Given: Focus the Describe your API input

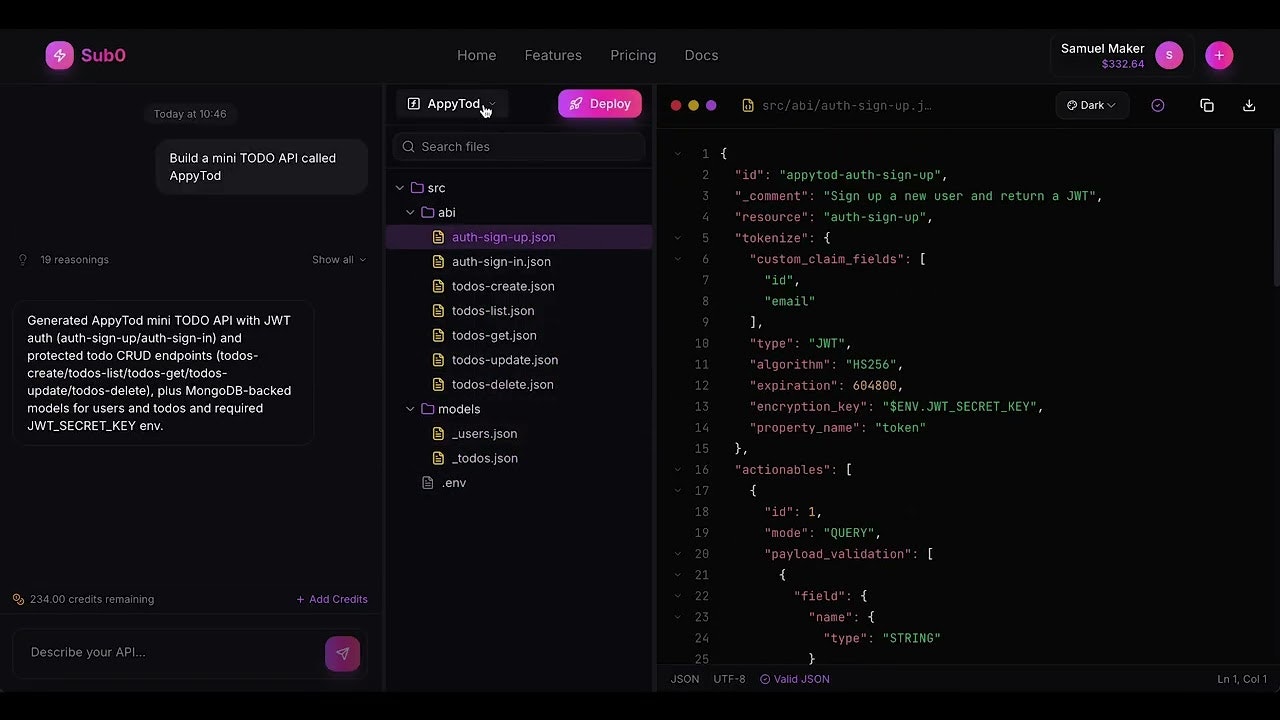Looking at the screenshot, I should [172, 652].
